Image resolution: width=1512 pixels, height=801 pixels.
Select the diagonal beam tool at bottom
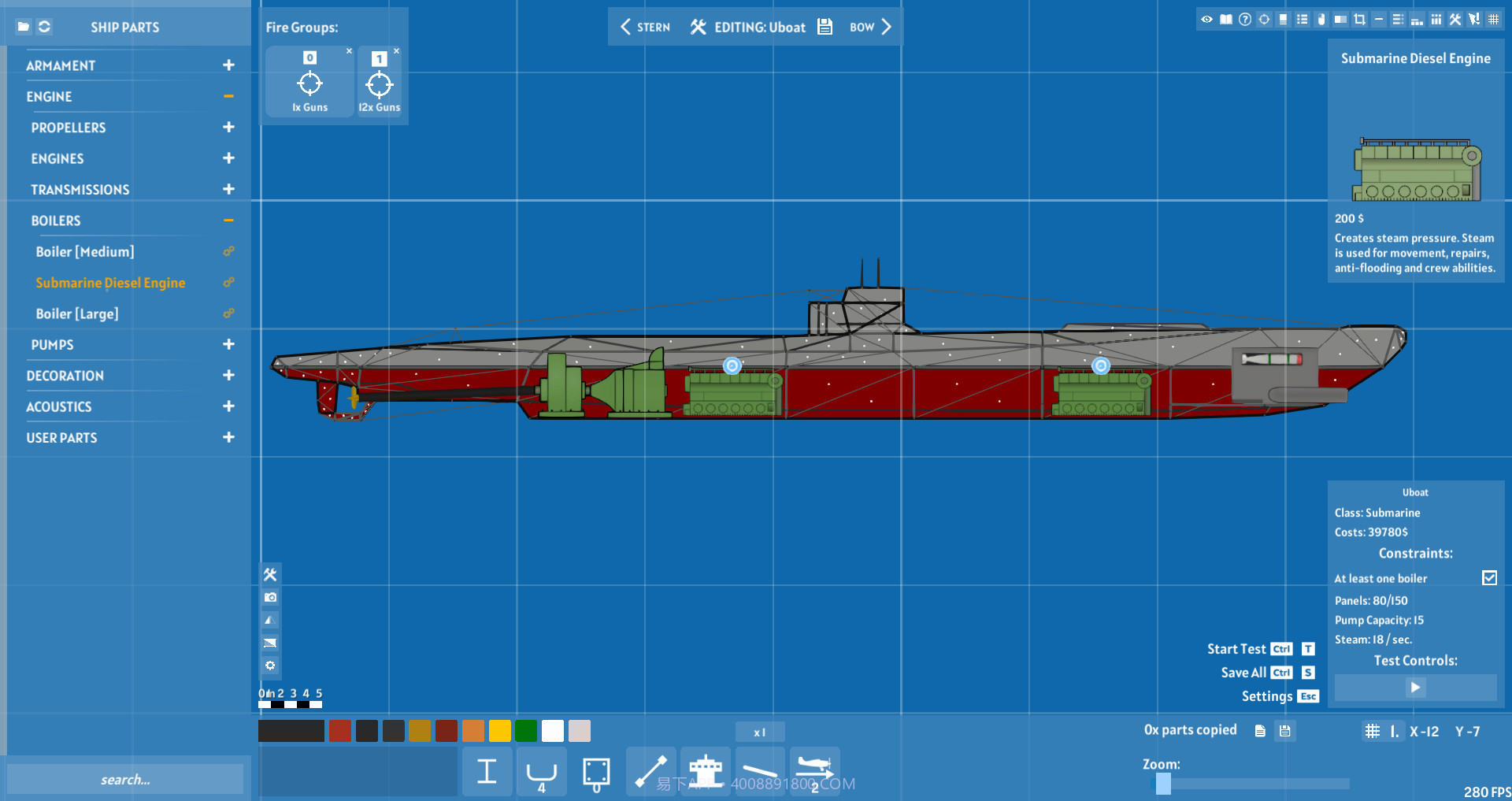point(651,772)
